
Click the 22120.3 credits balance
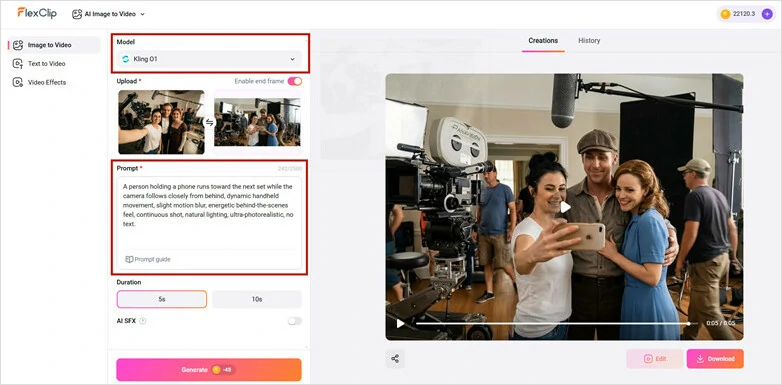pyautogui.click(x=743, y=14)
